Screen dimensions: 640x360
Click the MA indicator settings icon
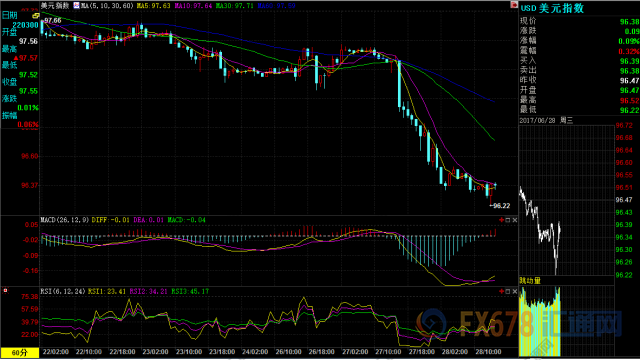click(76, 6)
